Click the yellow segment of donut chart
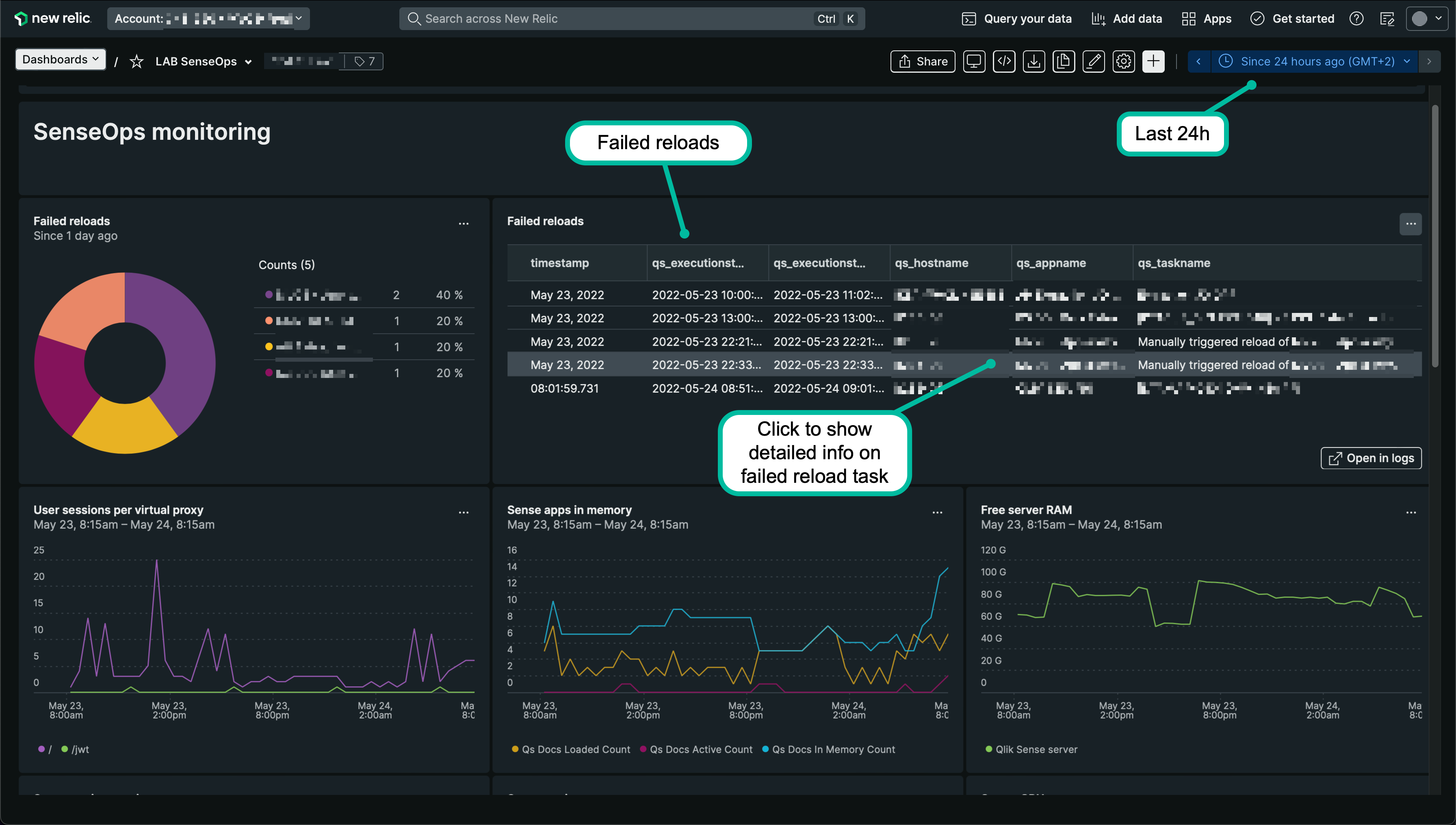The width and height of the screenshot is (1456, 825). [125, 428]
